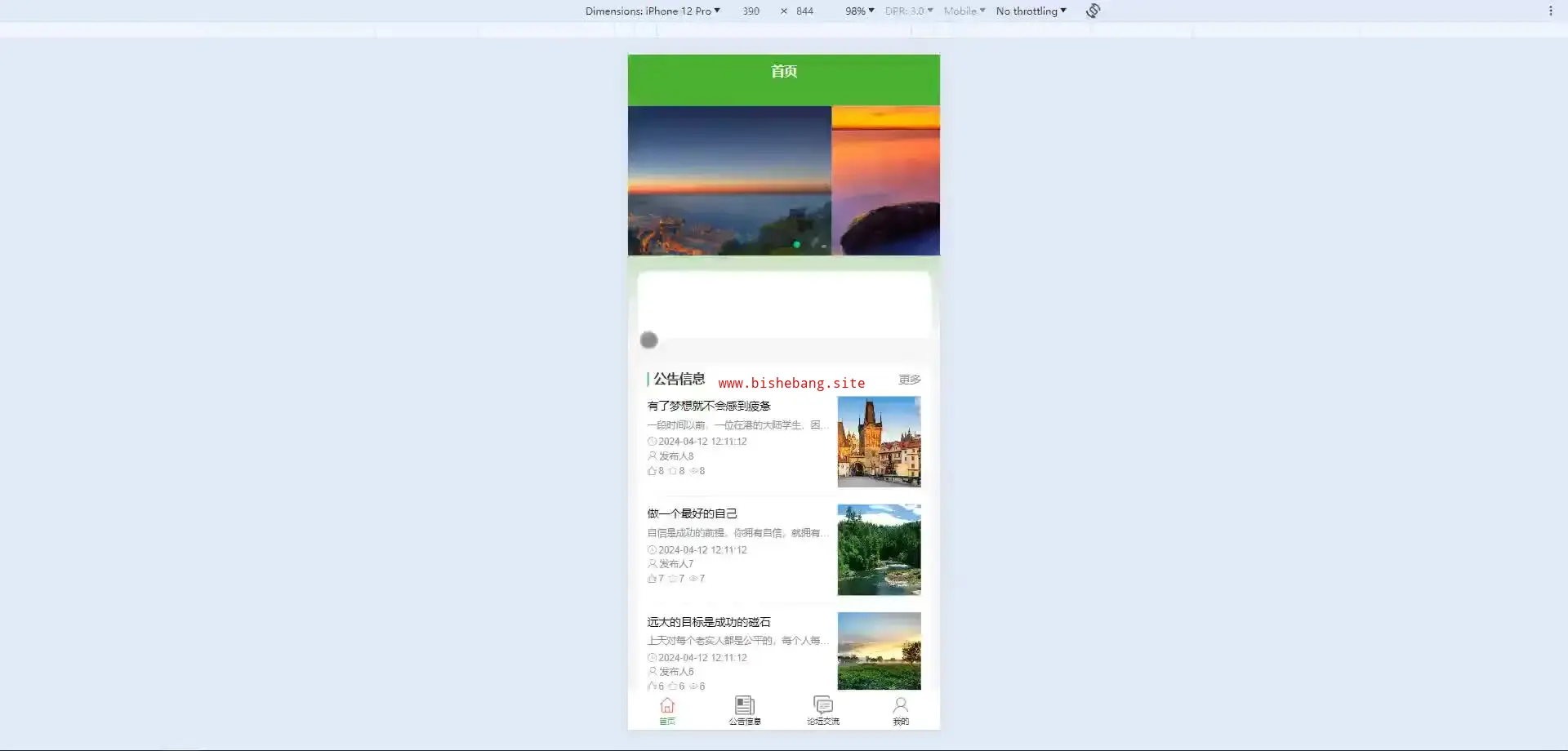Screen dimensions: 1568x751
Task: Click the star icon on second announcement
Action: [x=673, y=579]
